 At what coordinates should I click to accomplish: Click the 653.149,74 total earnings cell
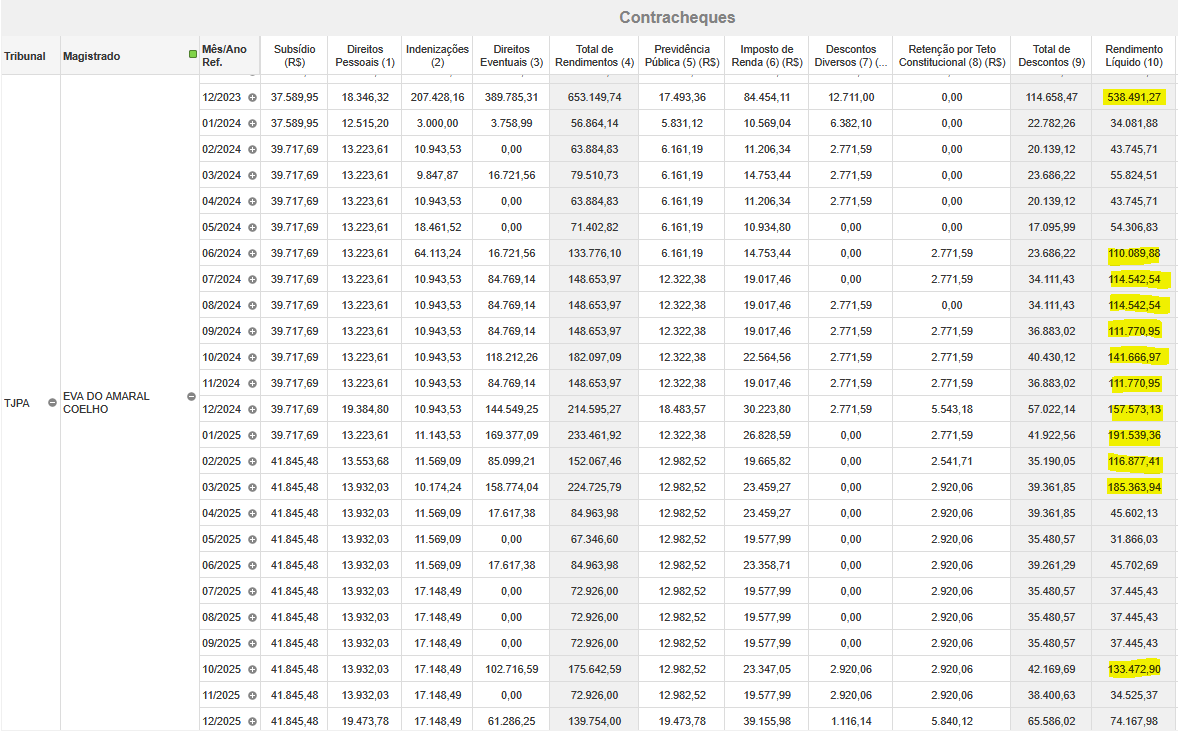coord(594,97)
